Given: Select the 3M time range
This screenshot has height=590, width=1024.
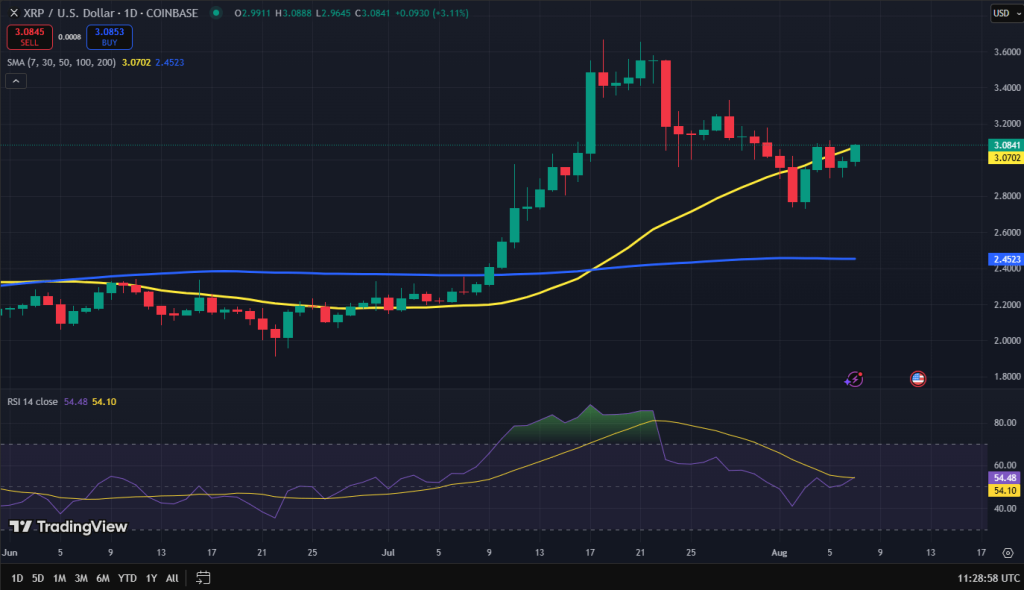Looking at the screenshot, I should pos(81,578).
